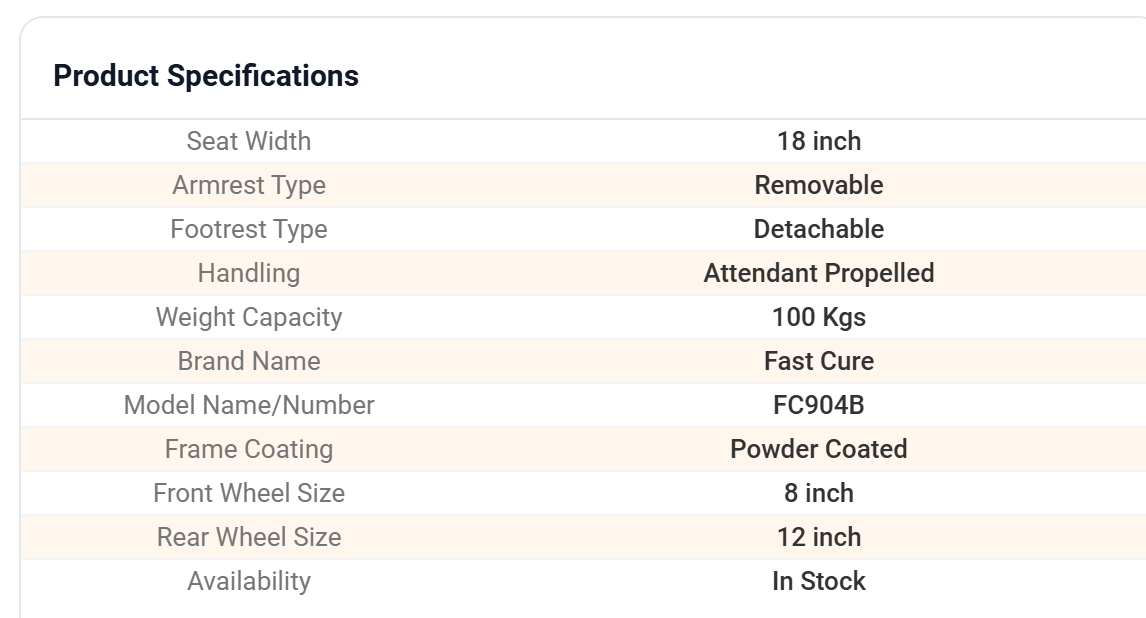Select the 100 Kgs value
Screen dimensions: 1146x618
coord(819,317)
